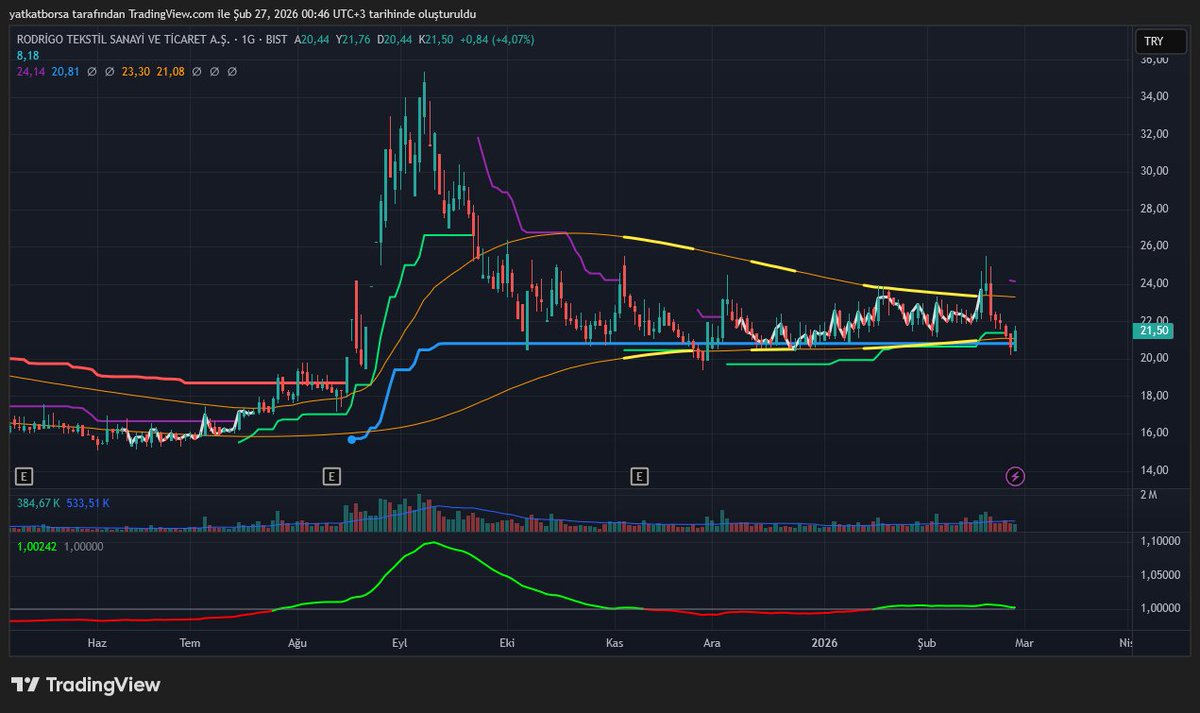This screenshot has width=1200, height=713.
Task: Click the orange 23,30 indicator value
Action: 137,71
